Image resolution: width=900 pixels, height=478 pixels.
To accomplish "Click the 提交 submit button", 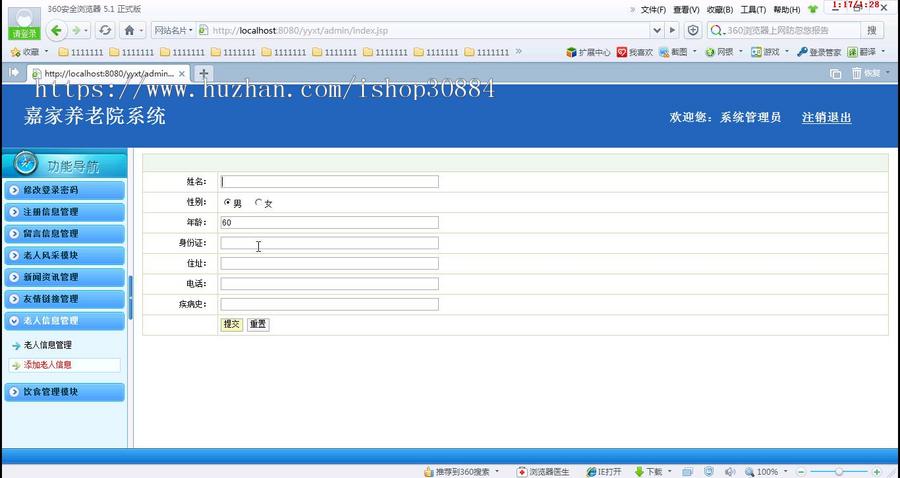I will 232,324.
